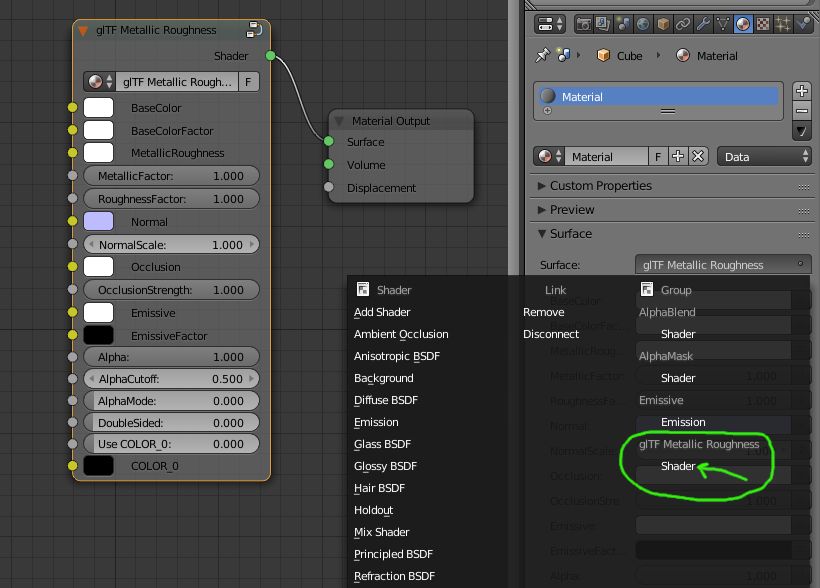The width and height of the screenshot is (820, 588).
Task: Click the node group name field glTF Metallic Rough...
Action: coord(177,82)
